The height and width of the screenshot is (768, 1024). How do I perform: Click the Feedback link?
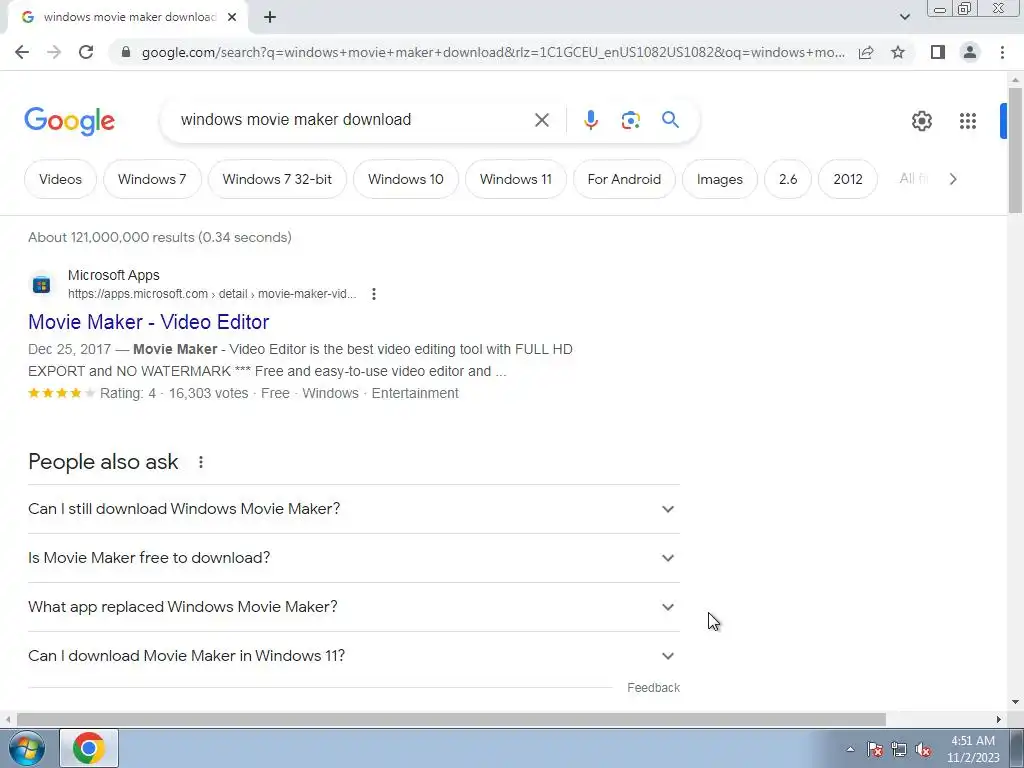[653, 688]
